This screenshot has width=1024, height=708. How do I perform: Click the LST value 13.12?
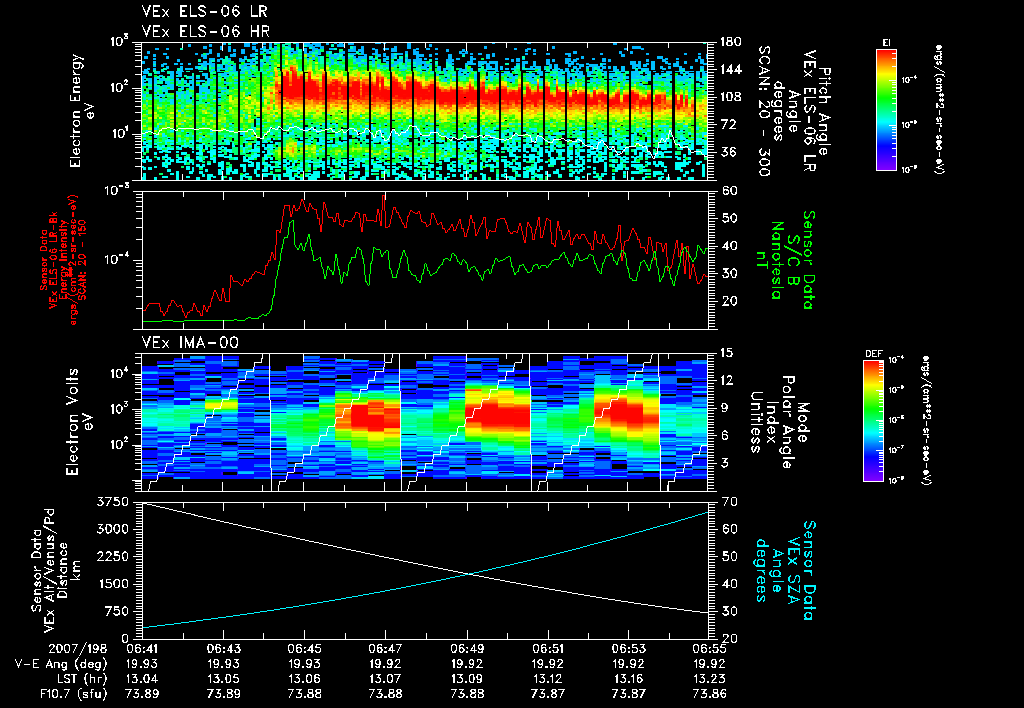click(547, 679)
